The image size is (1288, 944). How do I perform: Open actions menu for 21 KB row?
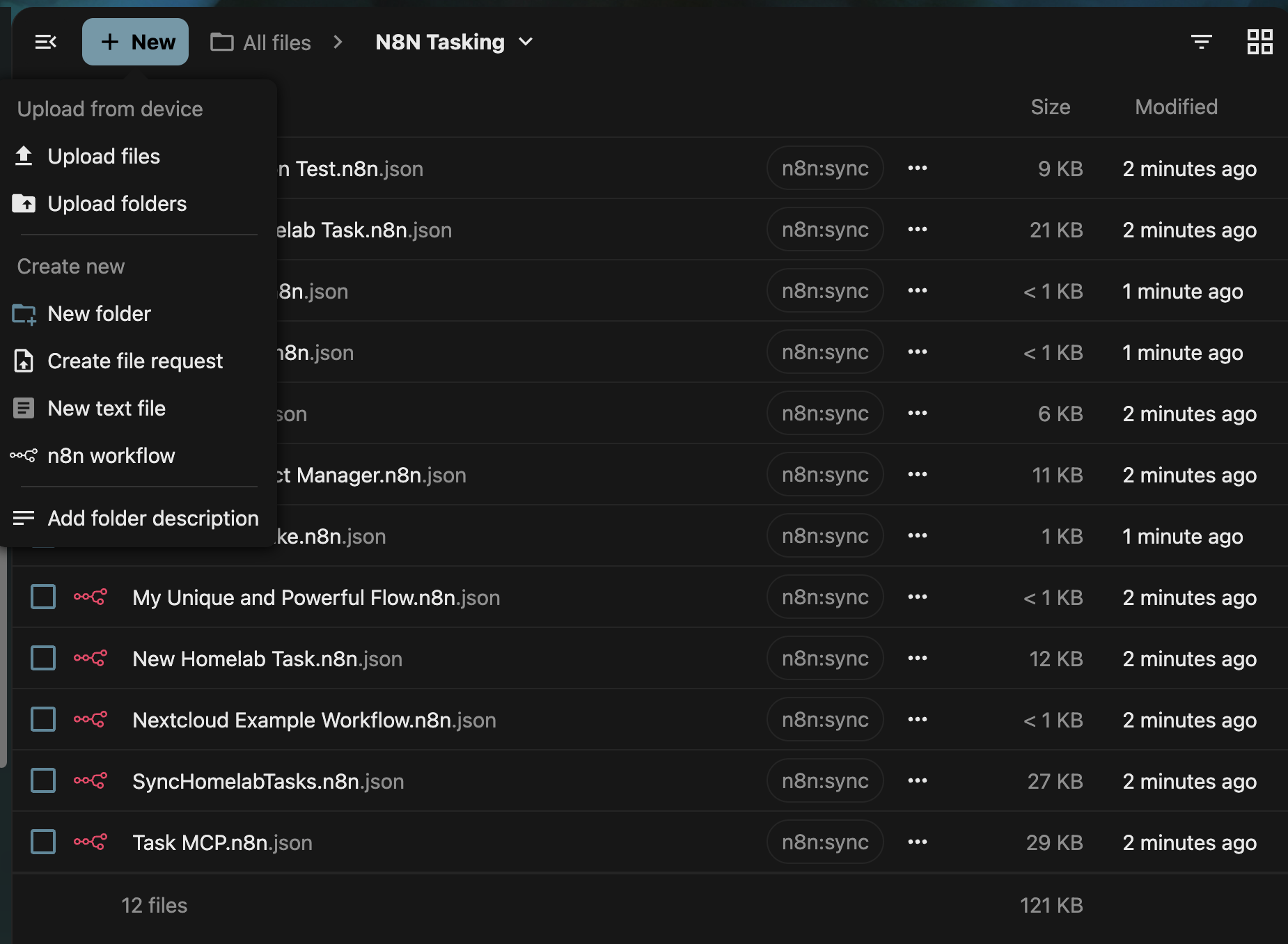[x=918, y=229]
